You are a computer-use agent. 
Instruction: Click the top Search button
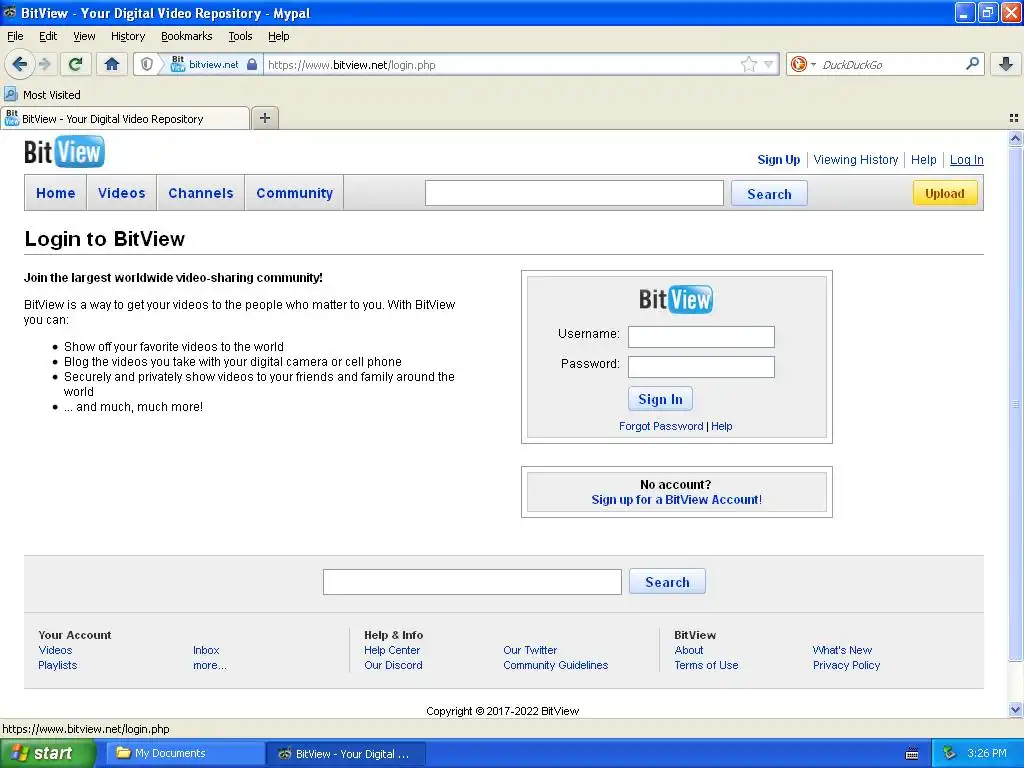pyautogui.click(x=769, y=194)
